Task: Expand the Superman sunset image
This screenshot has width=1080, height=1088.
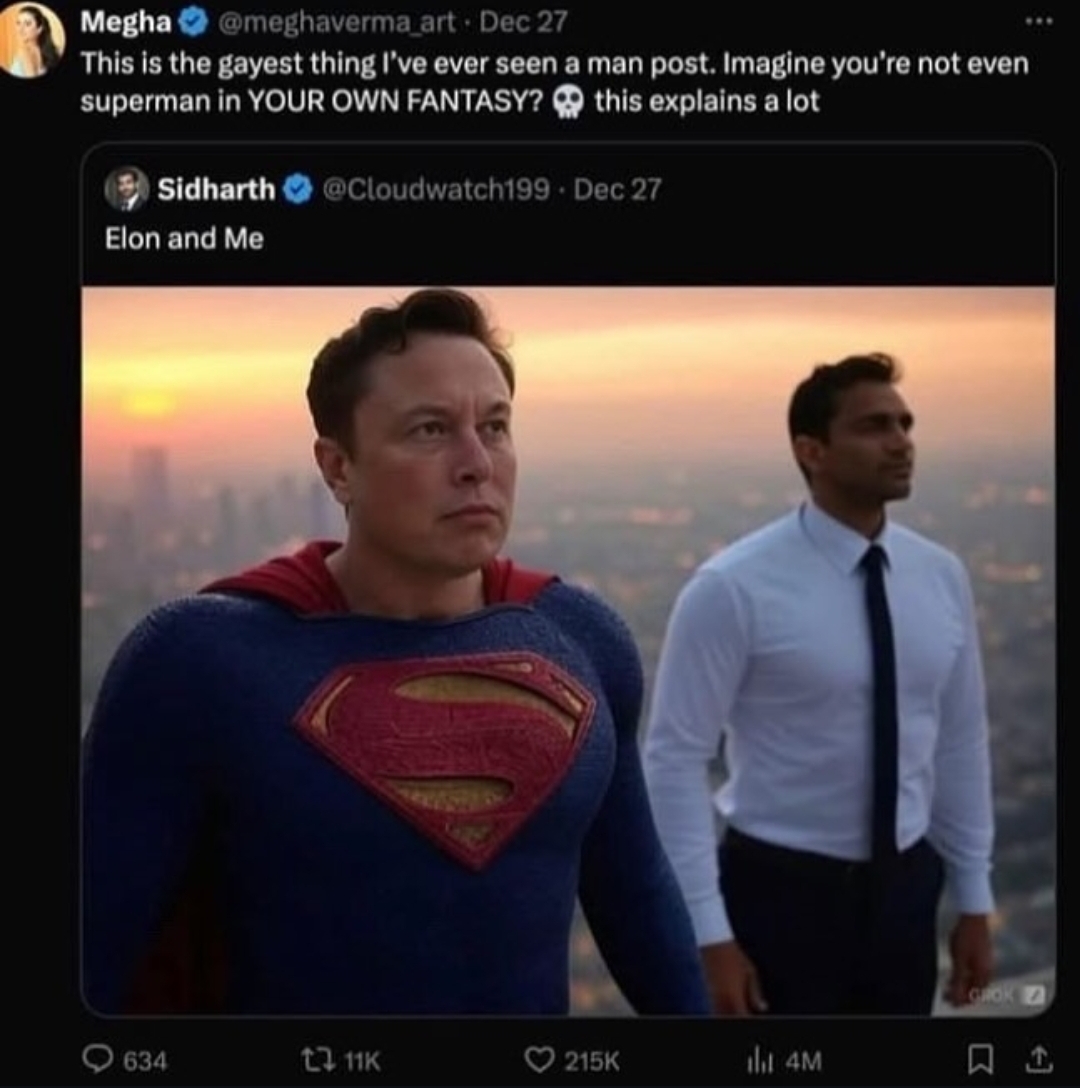Action: (568, 651)
